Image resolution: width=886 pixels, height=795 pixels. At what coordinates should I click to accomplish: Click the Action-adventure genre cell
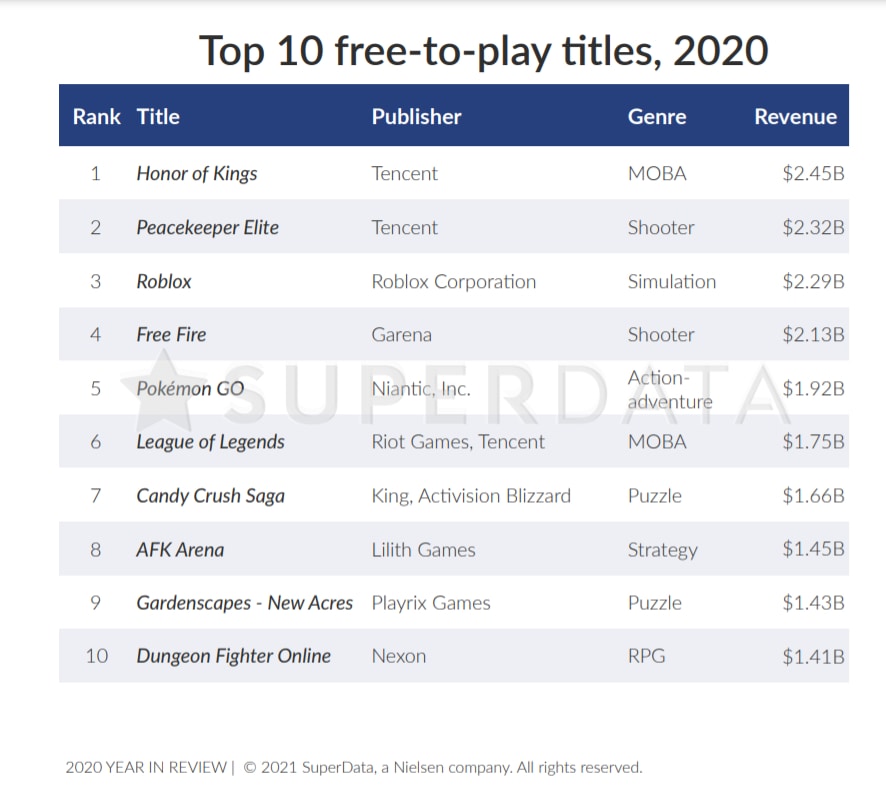tap(669, 389)
